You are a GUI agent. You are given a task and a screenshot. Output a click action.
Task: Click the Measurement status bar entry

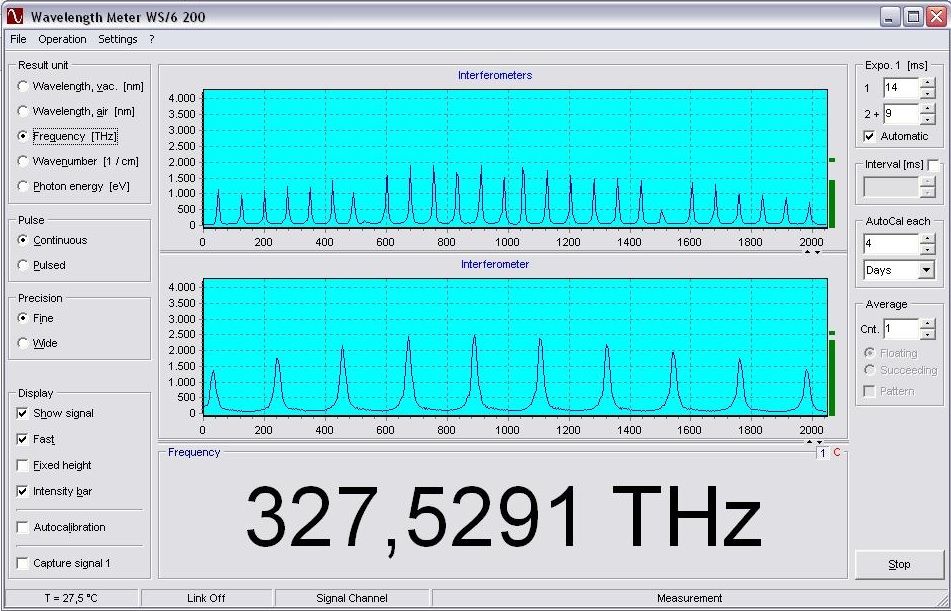(690, 598)
